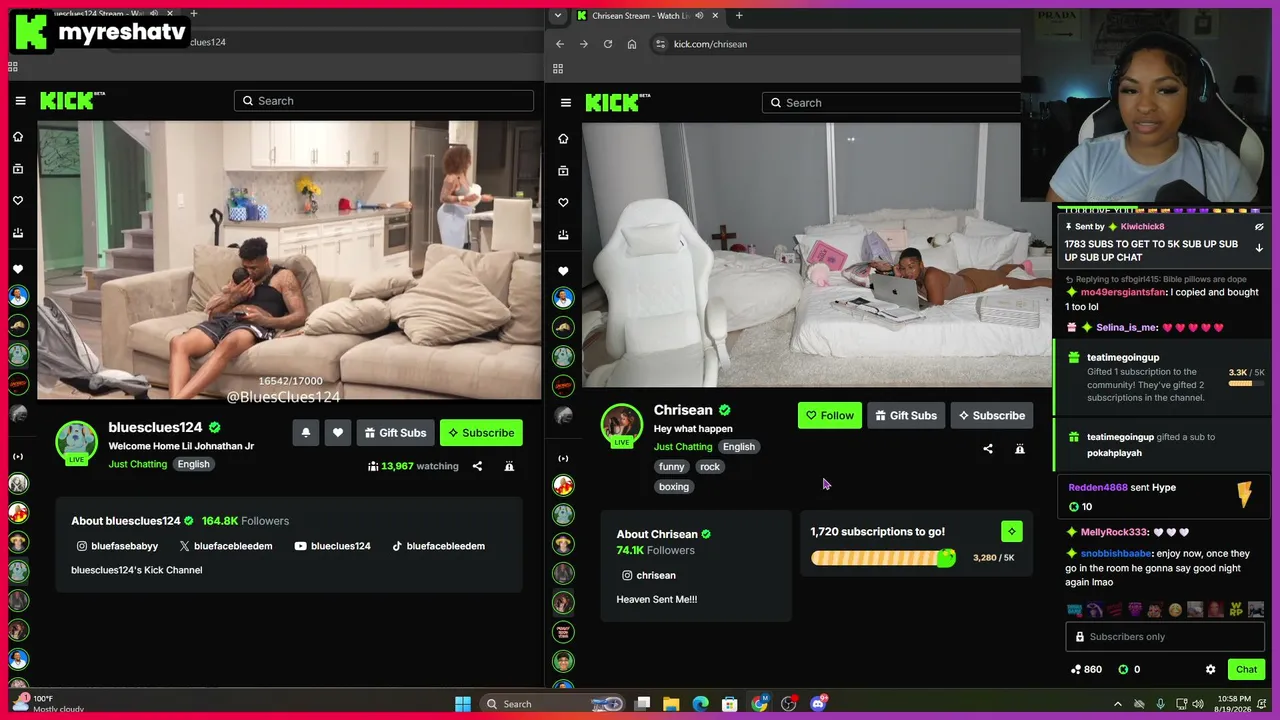The width and height of the screenshot is (1280, 720).
Task: Select Just Chatting category under bluesclues124
Action: point(138,464)
